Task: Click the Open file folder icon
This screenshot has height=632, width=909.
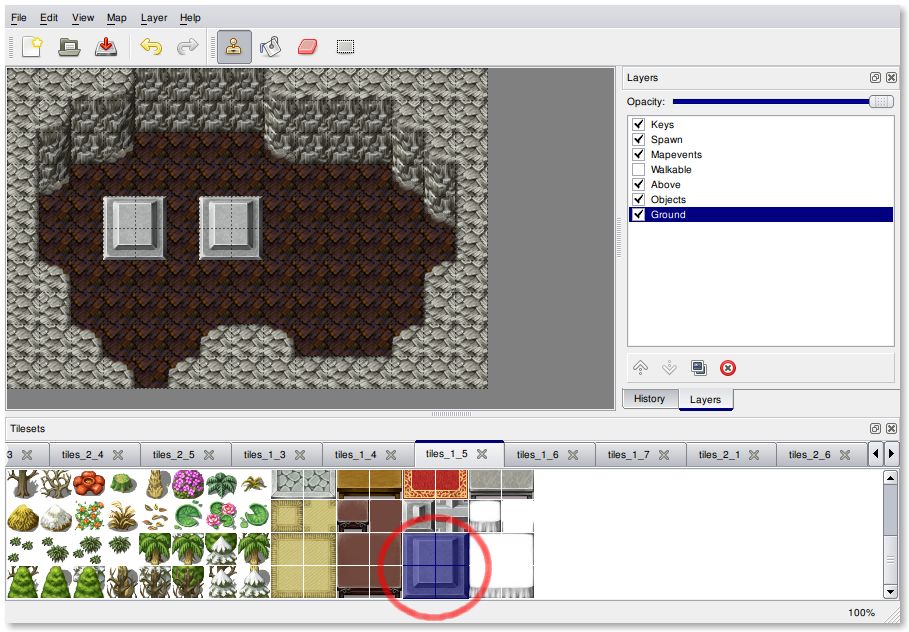Action: coord(69,46)
